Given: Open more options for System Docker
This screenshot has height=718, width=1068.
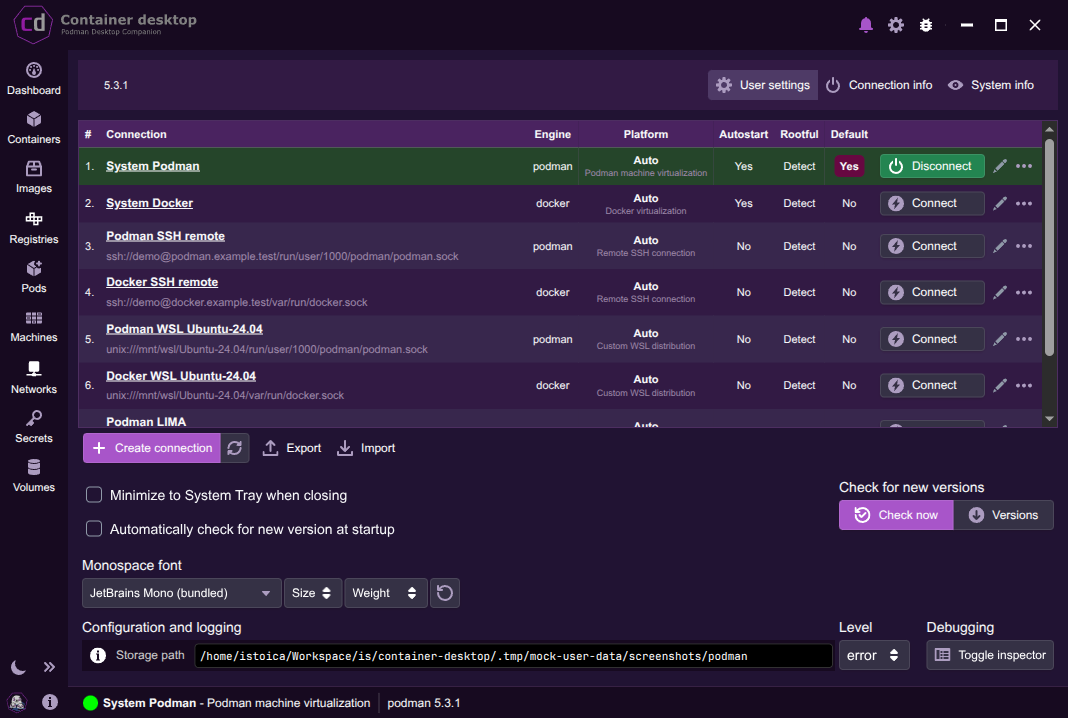Looking at the screenshot, I should (x=1024, y=204).
